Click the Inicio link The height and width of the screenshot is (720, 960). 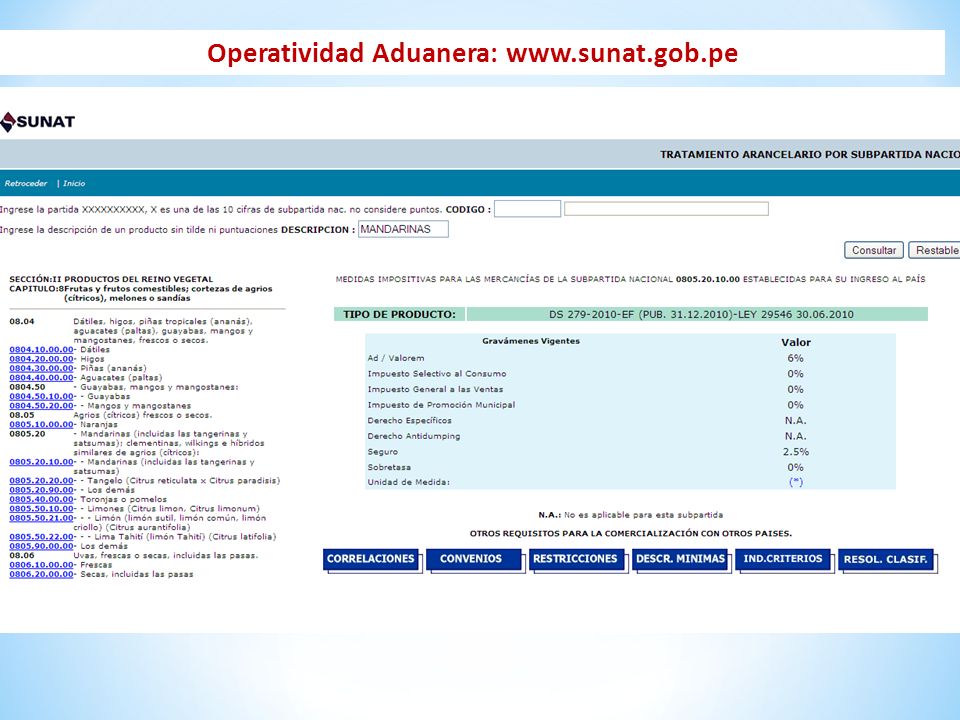pos(74,183)
